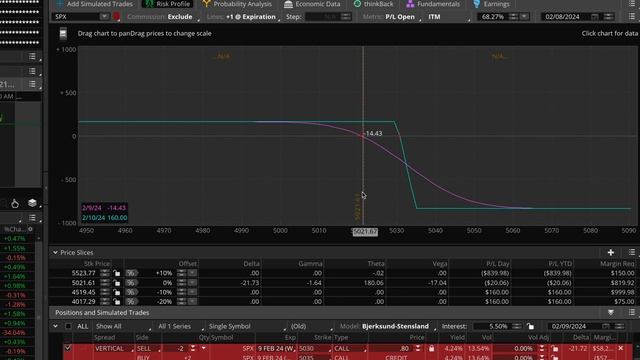The height and width of the screenshot is (360, 640).
Task: Adjust the stock price stepper for 5523.77
Action: tap(105, 273)
